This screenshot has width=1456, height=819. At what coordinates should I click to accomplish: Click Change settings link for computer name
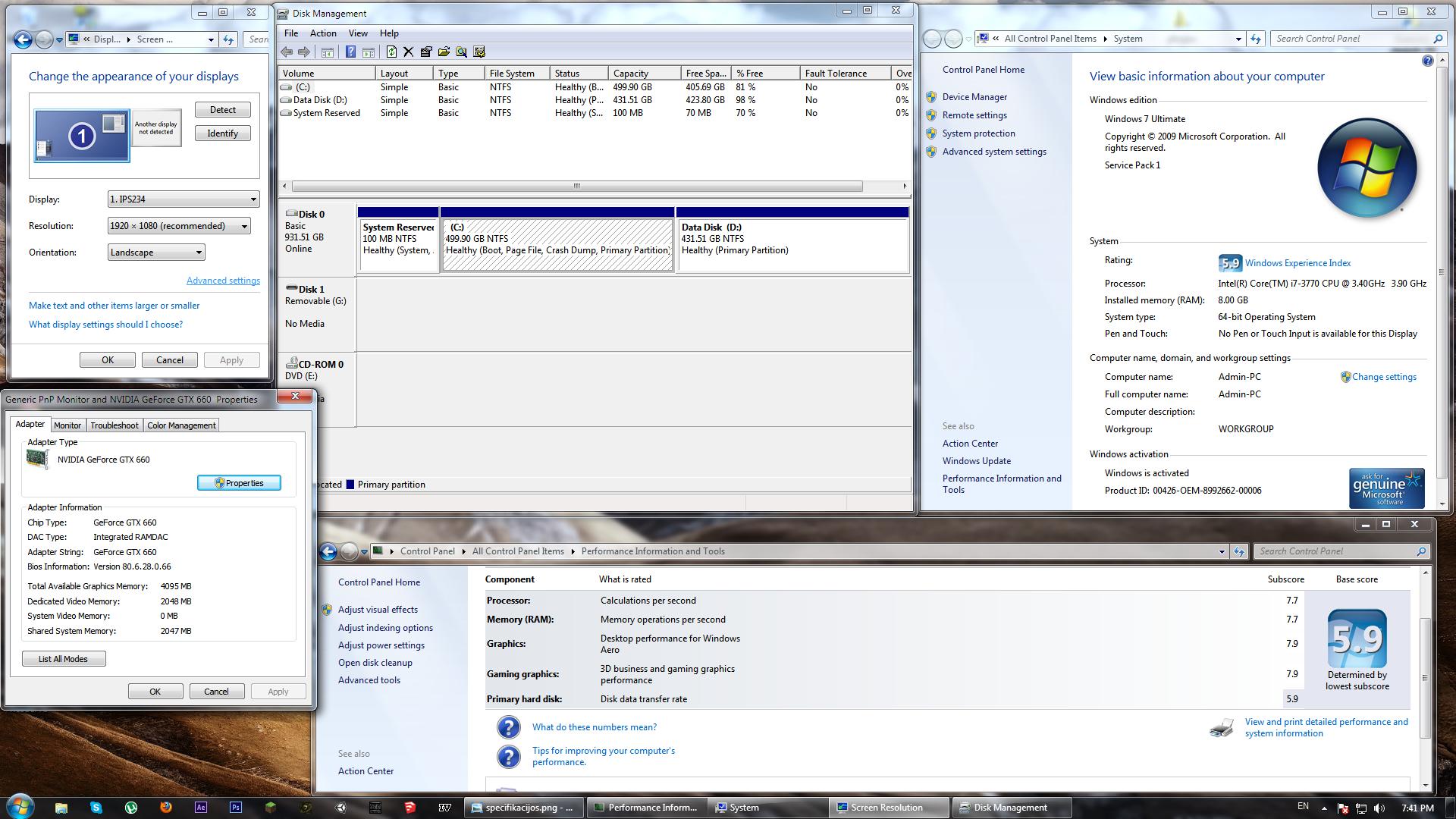click(x=1384, y=377)
